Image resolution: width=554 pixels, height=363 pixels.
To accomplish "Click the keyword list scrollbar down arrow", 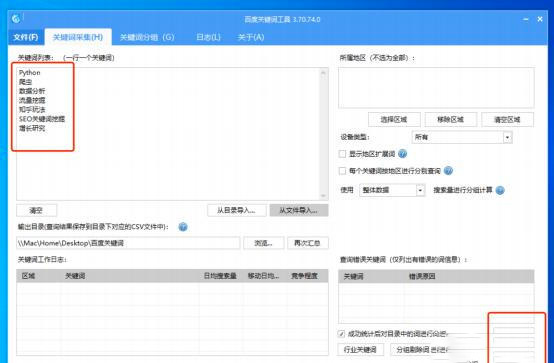I will [x=323, y=195].
